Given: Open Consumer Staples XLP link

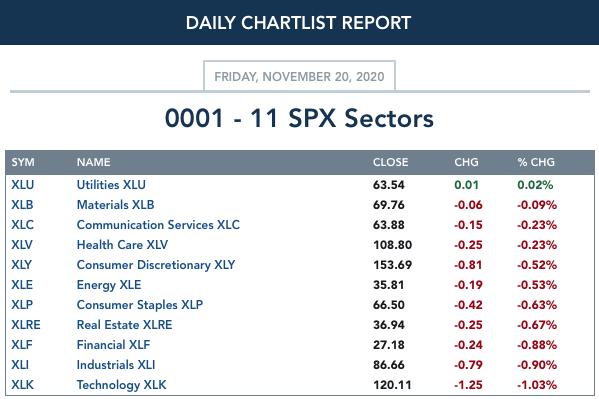Looking at the screenshot, I should click(140, 305).
